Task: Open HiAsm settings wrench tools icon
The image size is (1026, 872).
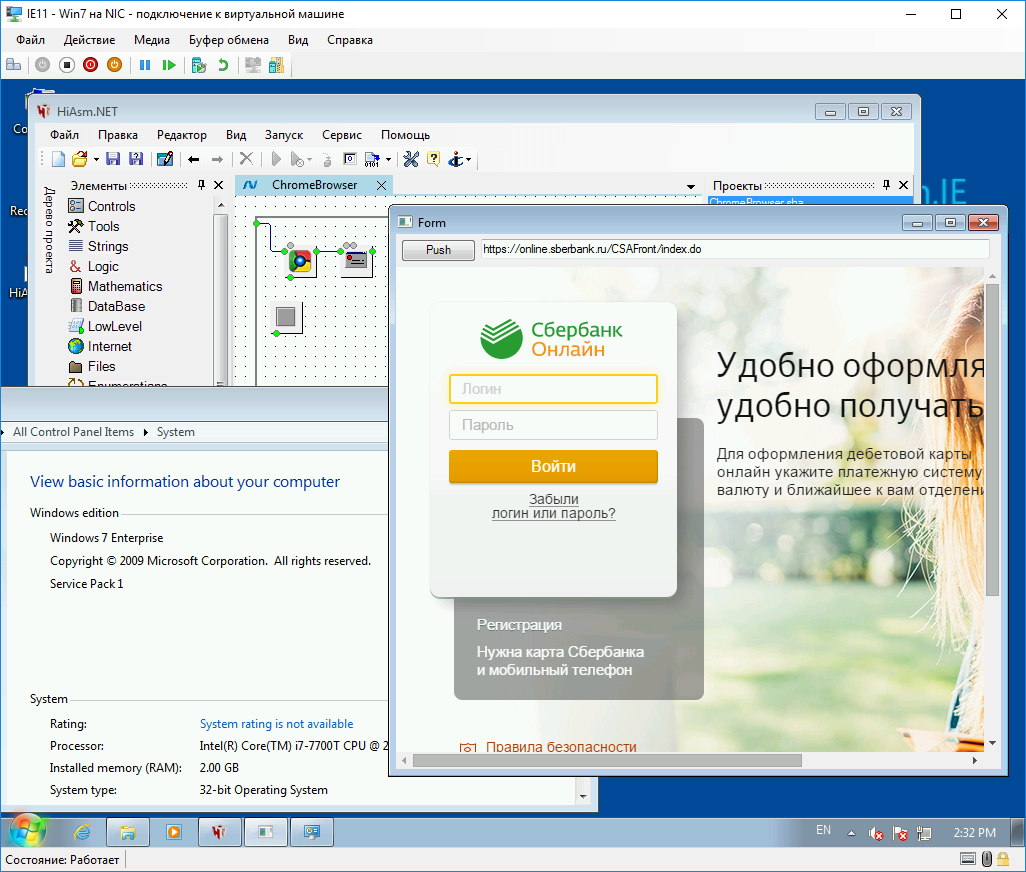Action: [410, 159]
